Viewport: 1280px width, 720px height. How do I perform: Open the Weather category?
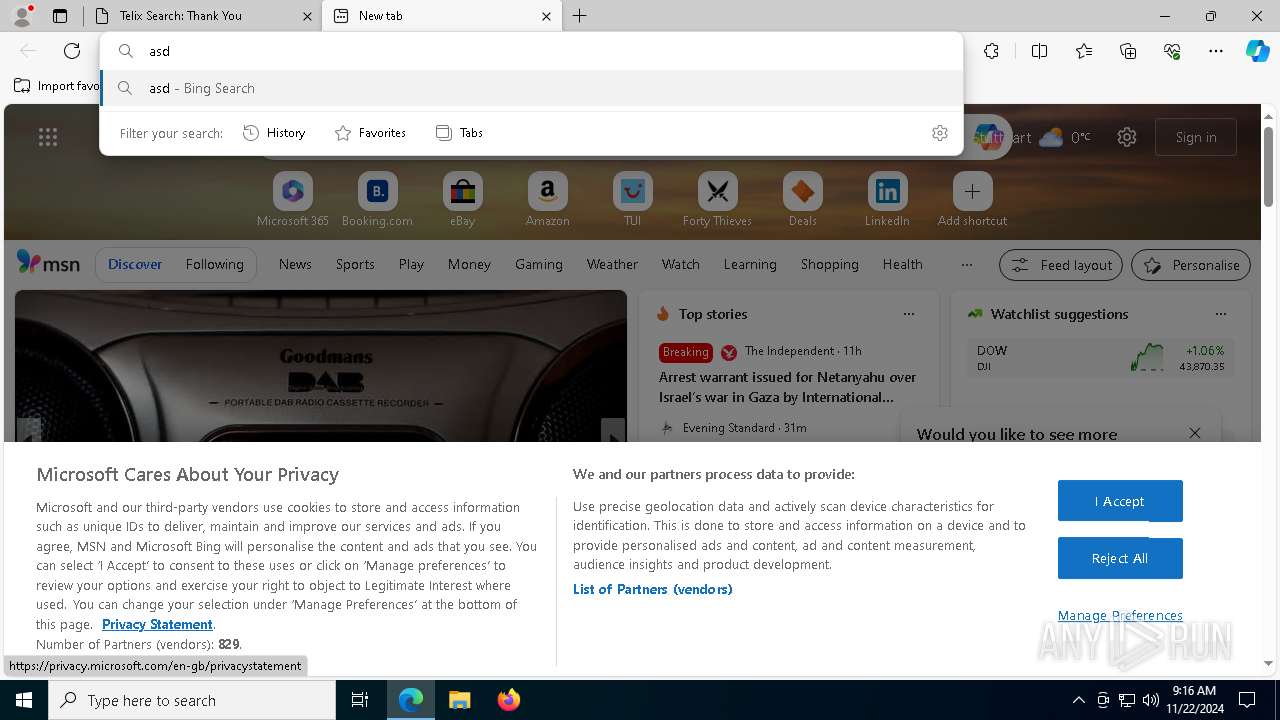click(612, 265)
